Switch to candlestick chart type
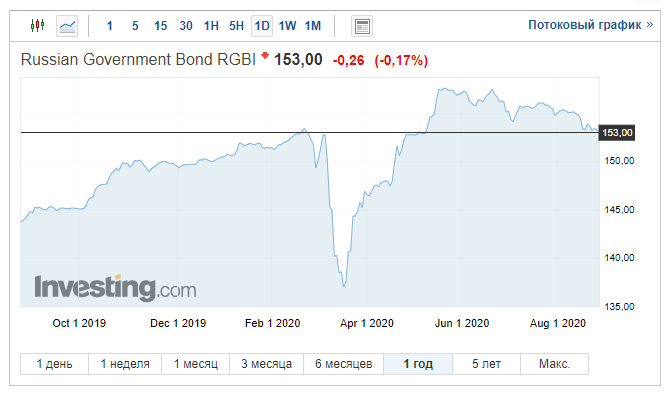The image size is (668, 395). click(x=37, y=26)
